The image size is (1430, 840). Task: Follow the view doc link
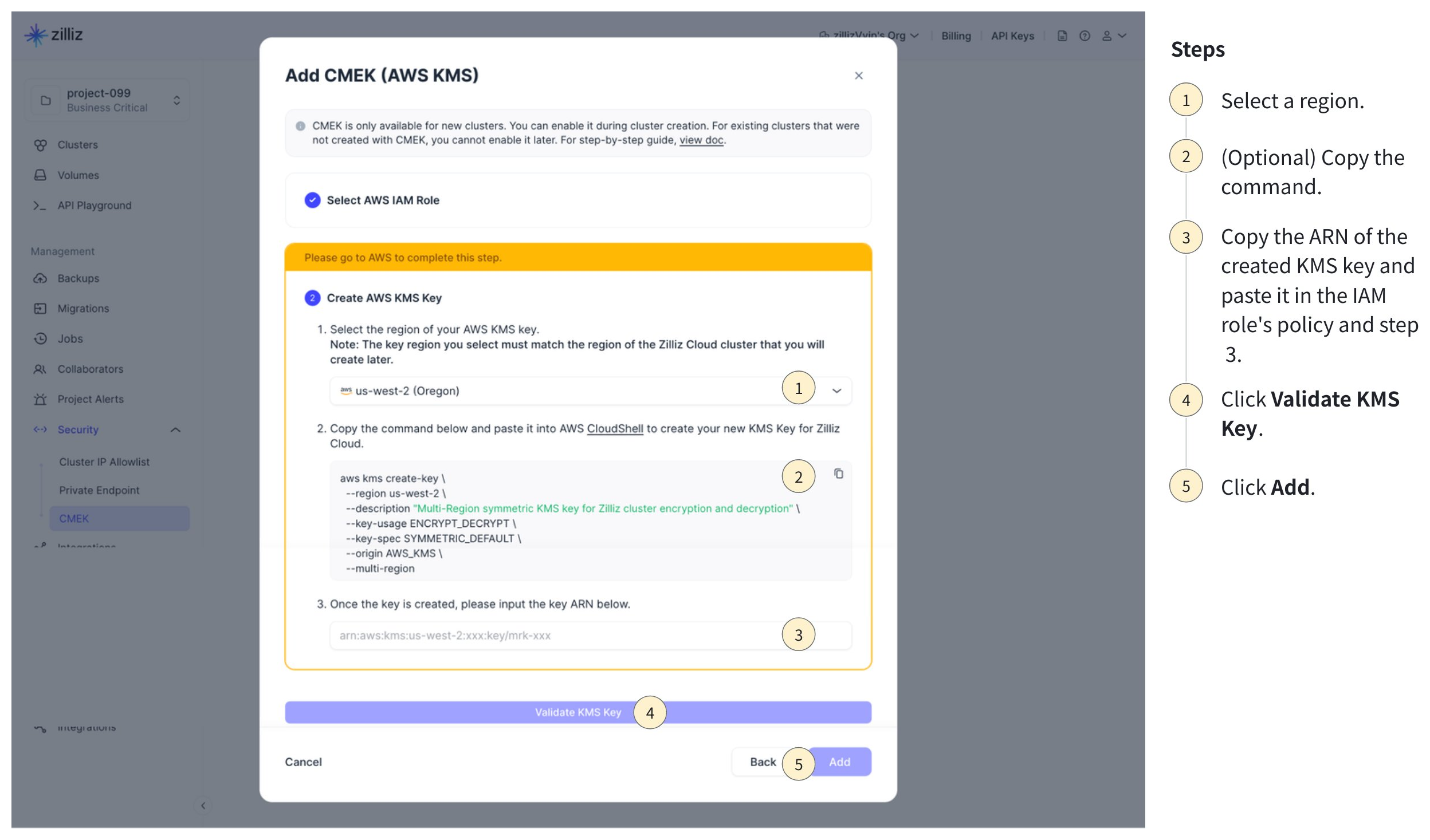pyautogui.click(x=701, y=140)
